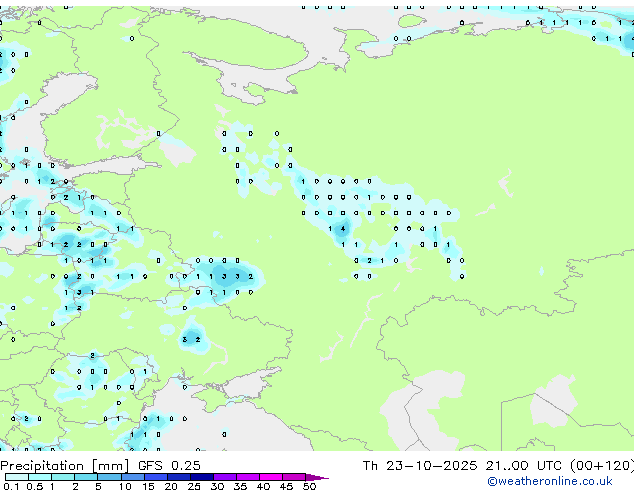The height and width of the screenshot is (490, 634).
Task: Select the "GFS 0.25" model label
Action: coord(169,466)
